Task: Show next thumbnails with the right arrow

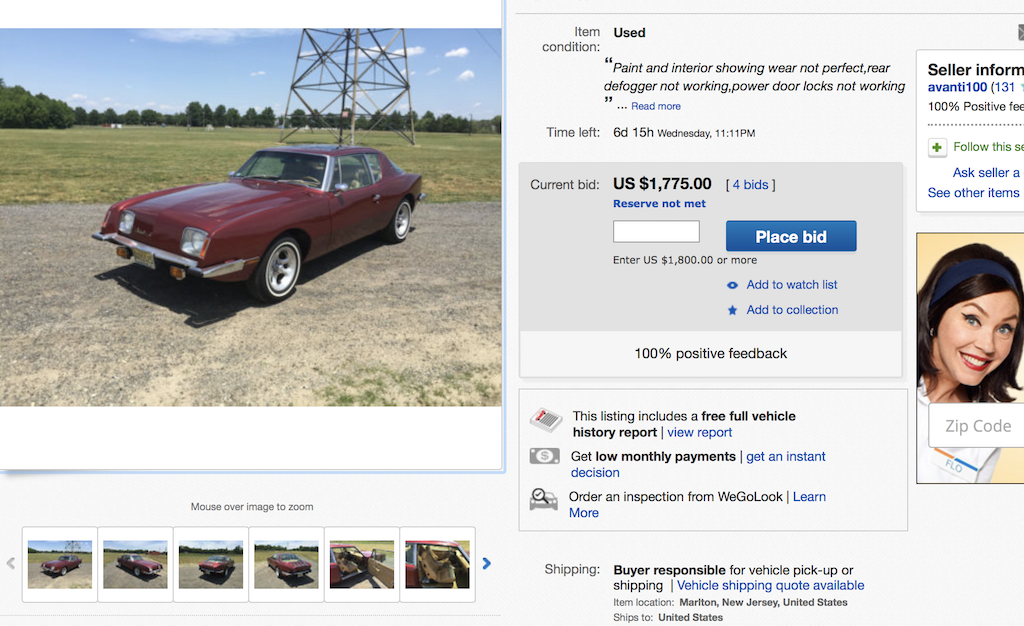Action: [x=487, y=564]
